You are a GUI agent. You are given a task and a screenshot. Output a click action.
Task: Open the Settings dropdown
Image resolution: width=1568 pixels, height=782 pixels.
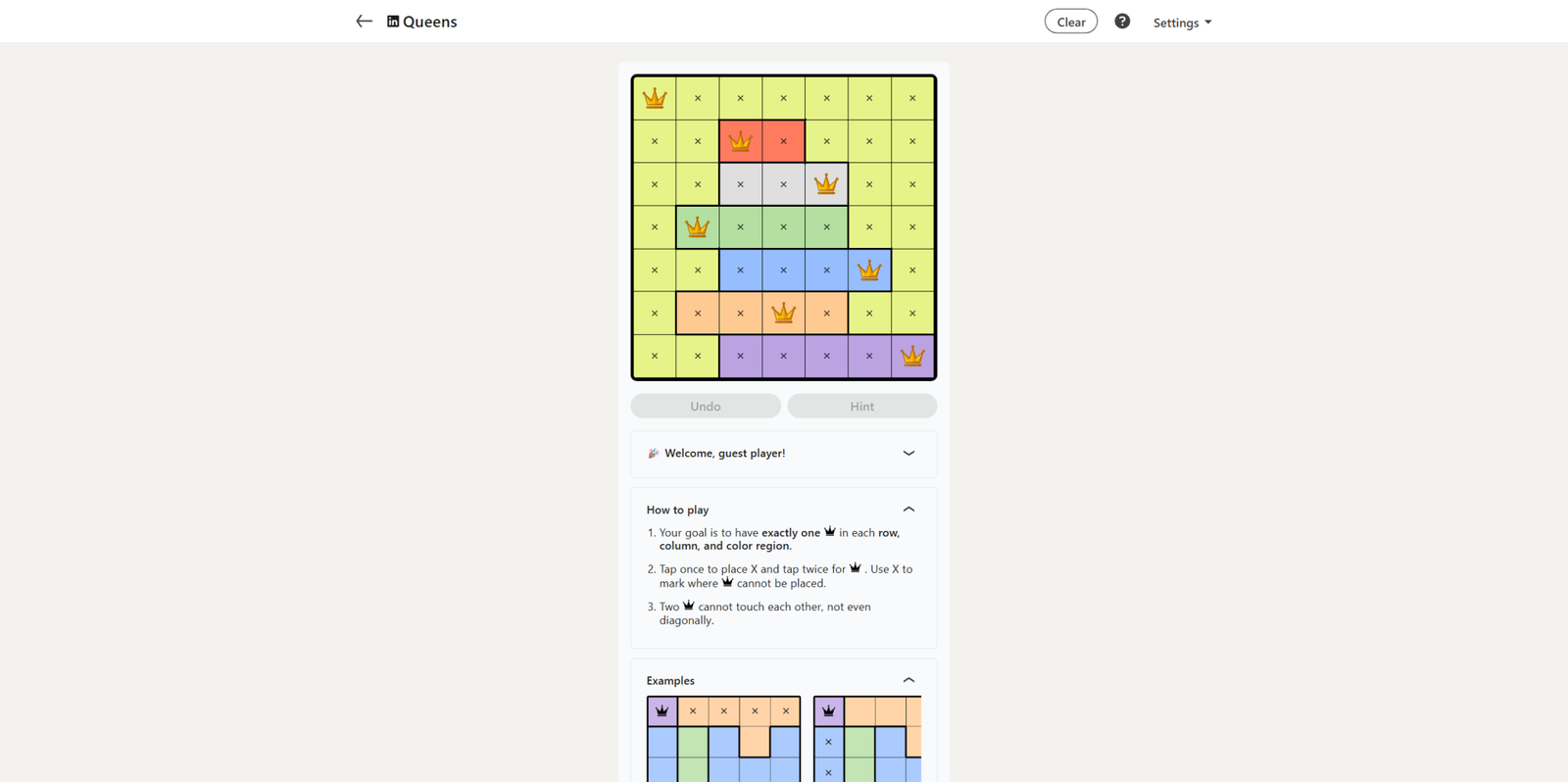point(1182,23)
